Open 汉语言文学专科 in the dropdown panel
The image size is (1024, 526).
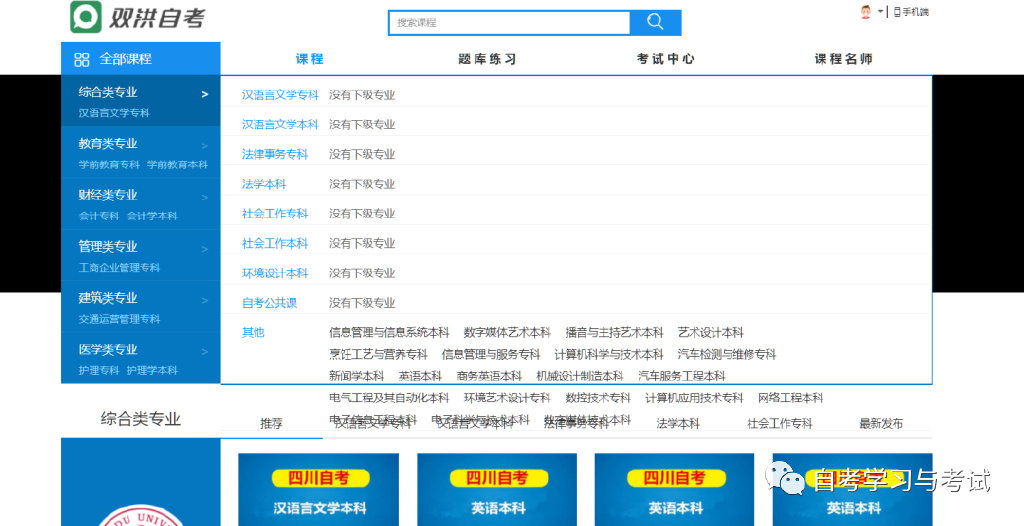(280, 95)
